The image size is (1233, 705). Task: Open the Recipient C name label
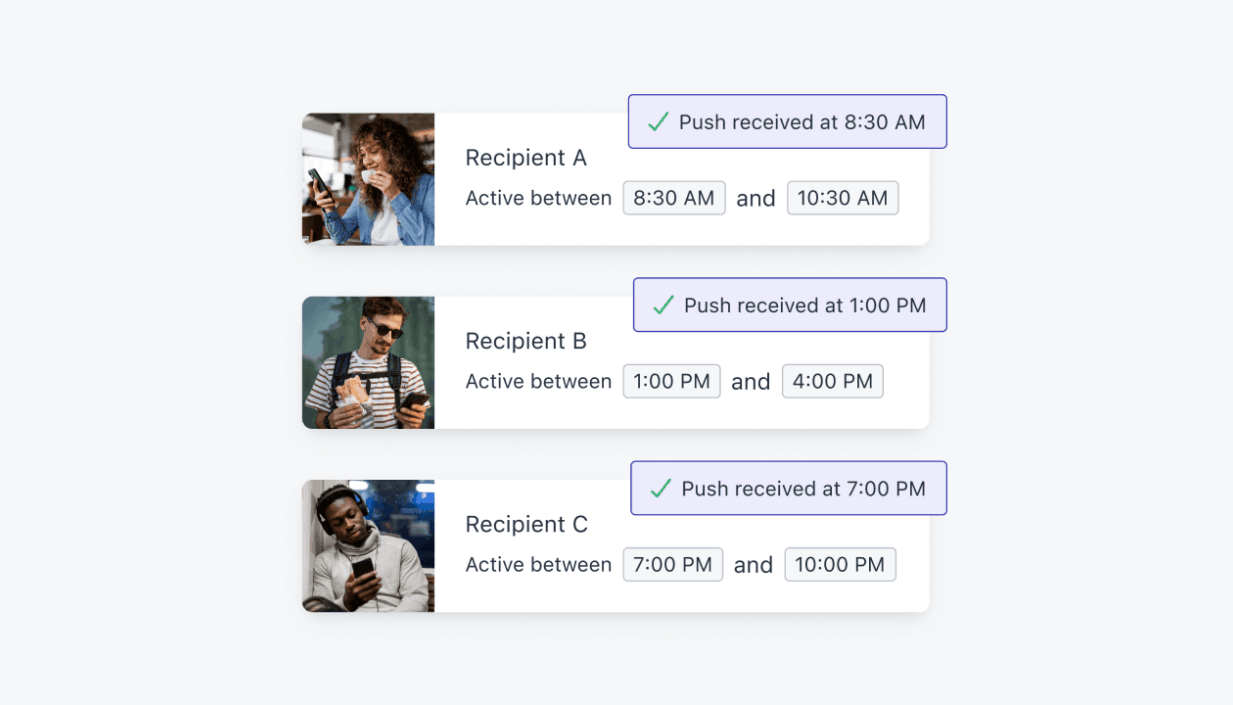point(527,524)
